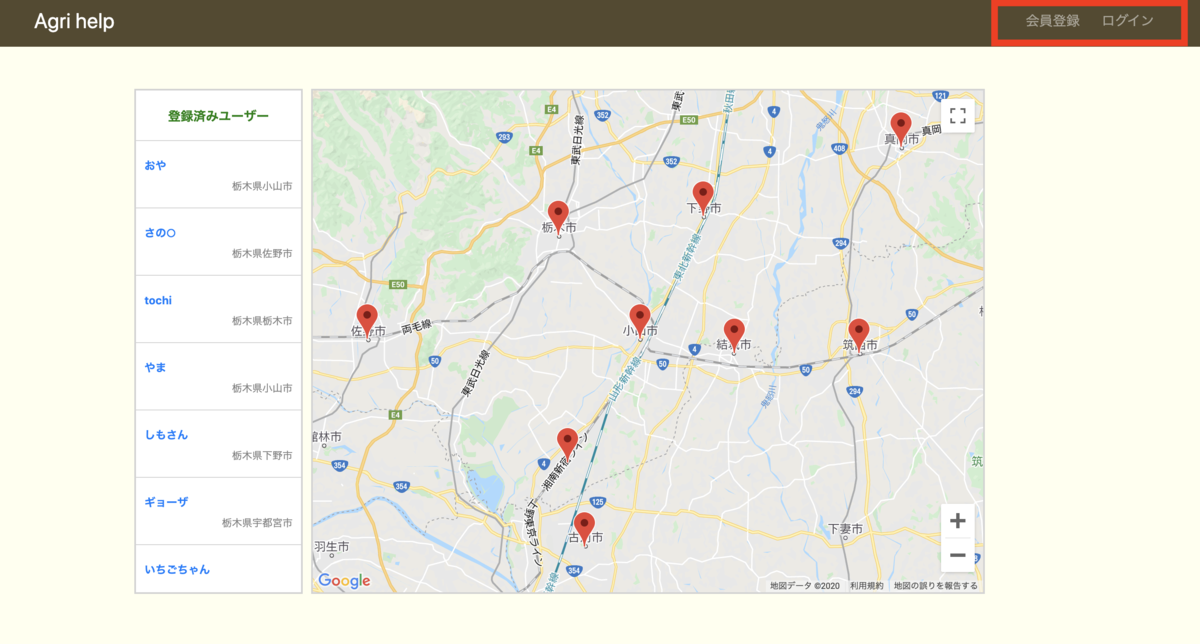
Task: Click the Agri help site logo
Action: pos(74,21)
